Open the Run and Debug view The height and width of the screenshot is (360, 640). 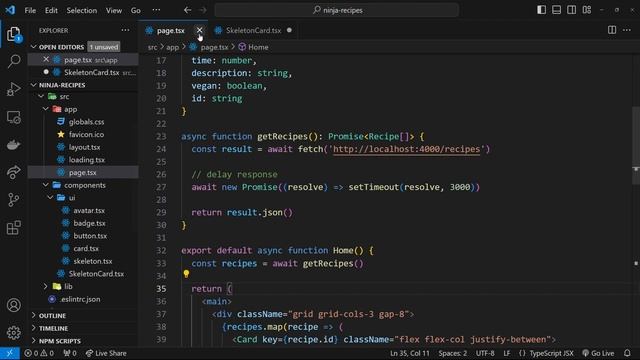13,89
